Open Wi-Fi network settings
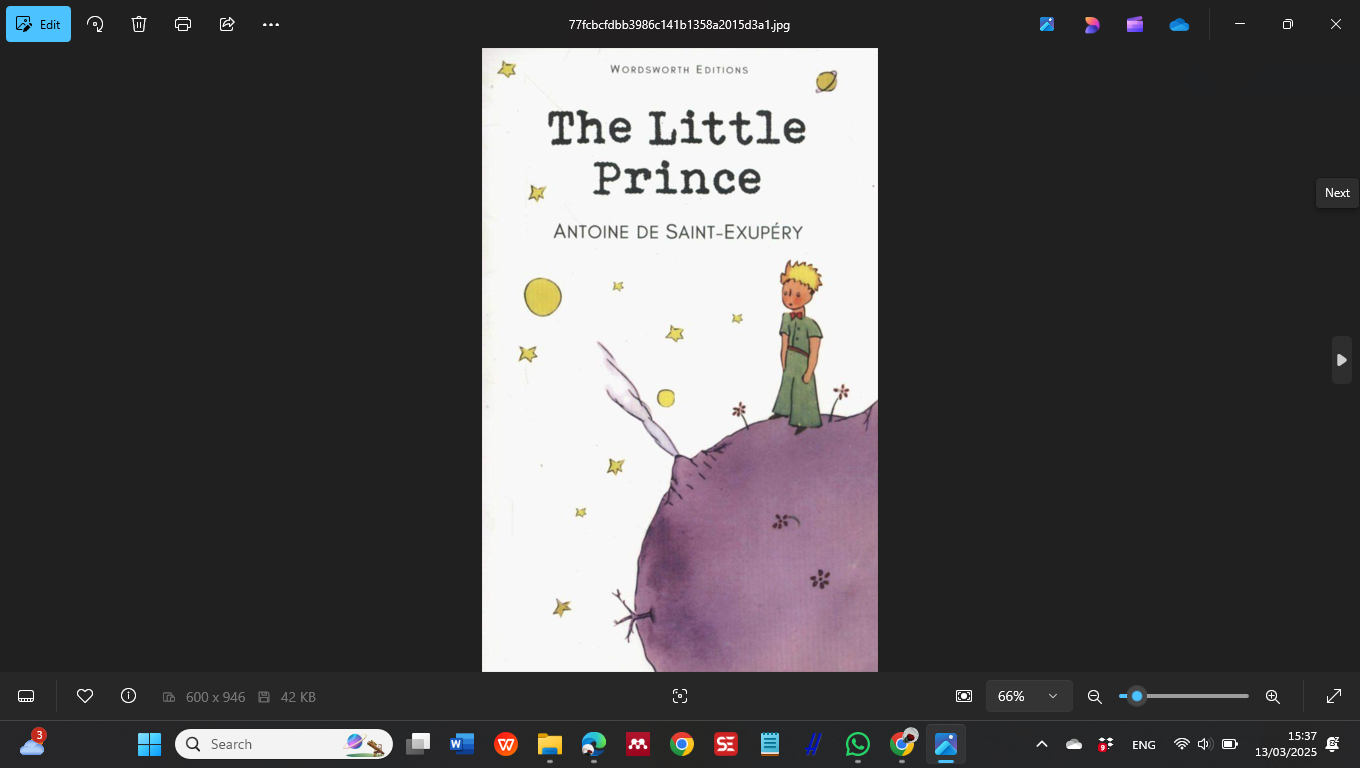The width and height of the screenshot is (1360, 768). pos(1182,744)
